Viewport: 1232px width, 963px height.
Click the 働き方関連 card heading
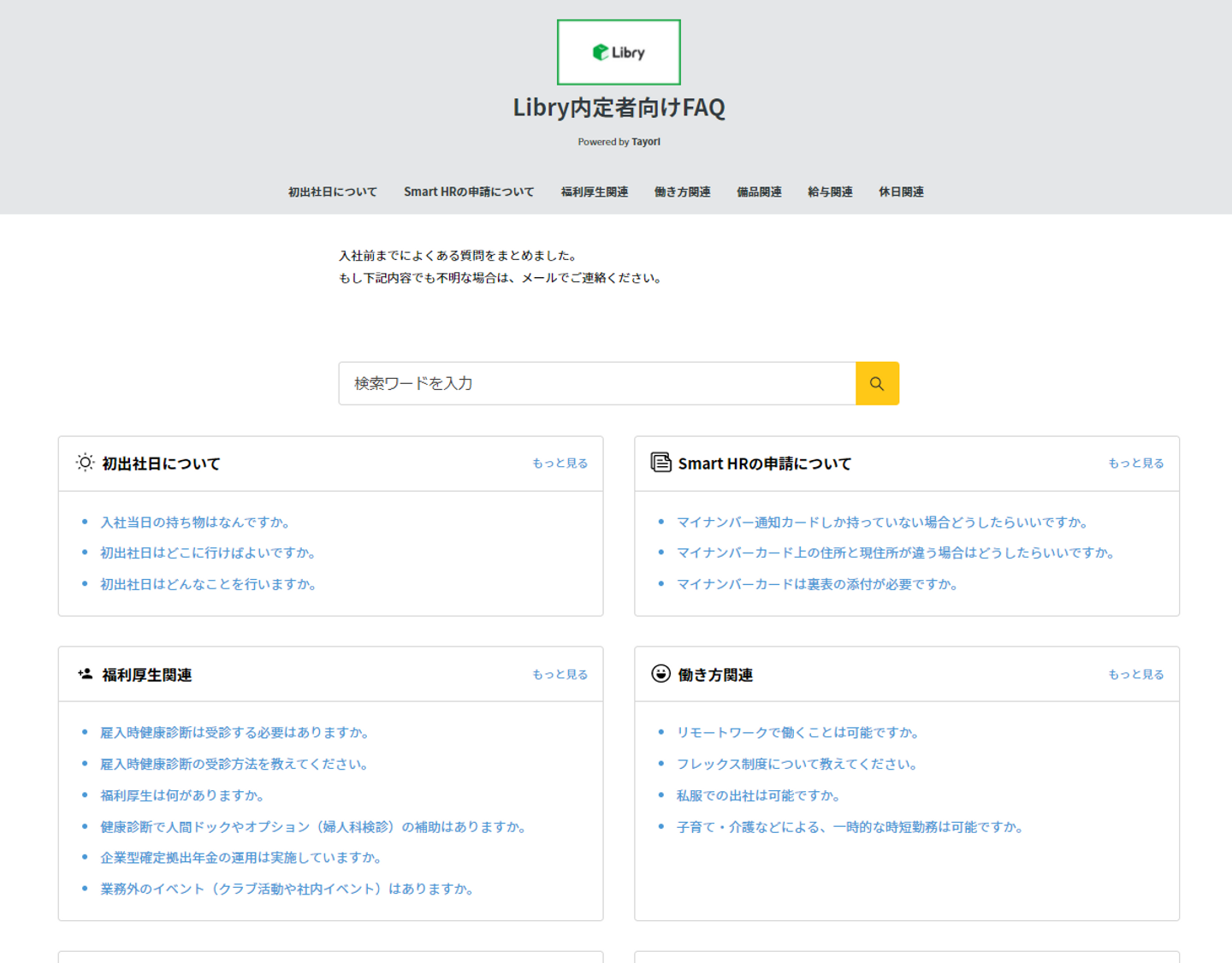click(x=715, y=675)
